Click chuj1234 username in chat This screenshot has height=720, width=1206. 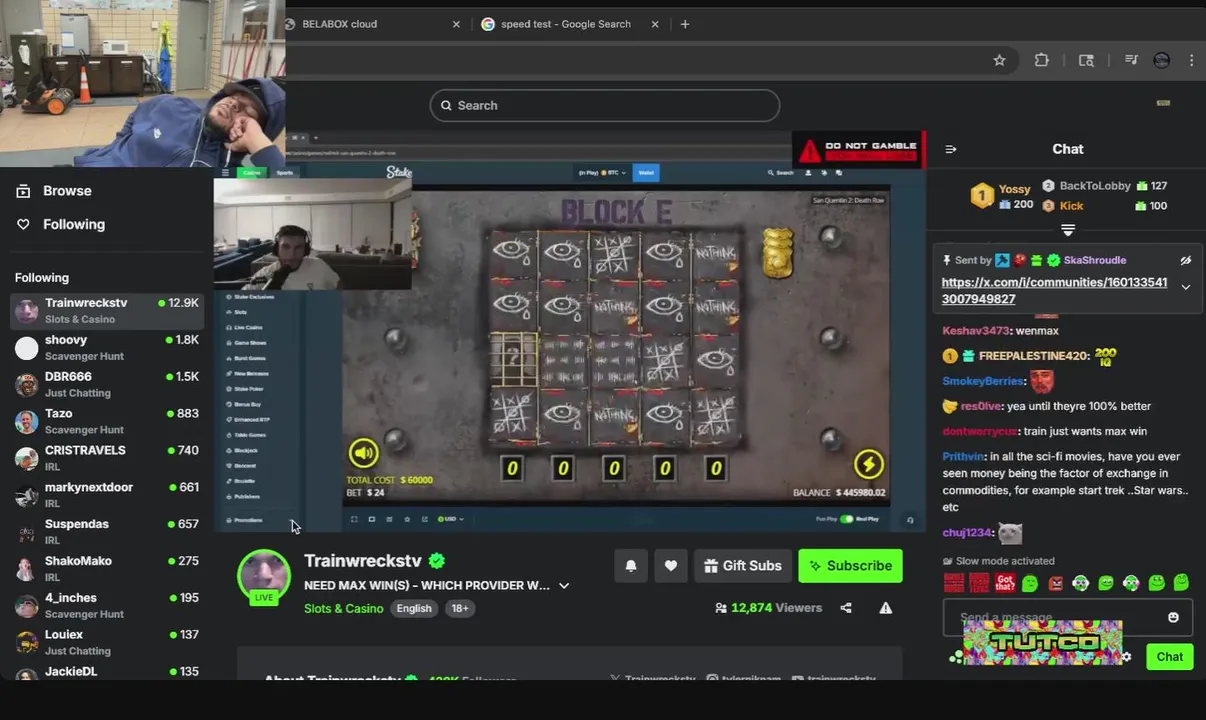point(967,533)
